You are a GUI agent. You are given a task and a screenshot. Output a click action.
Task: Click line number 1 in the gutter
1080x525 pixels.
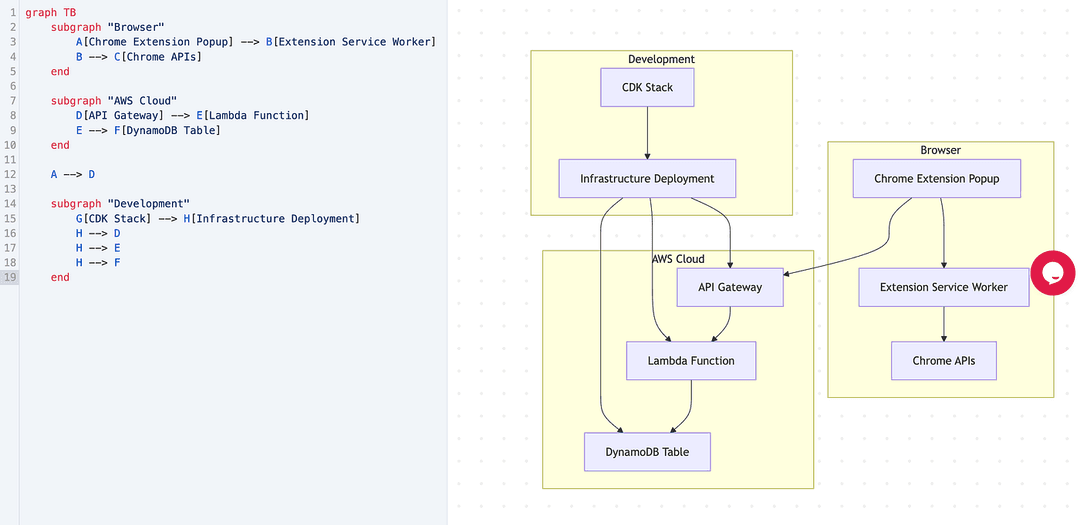tap(14, 12)
